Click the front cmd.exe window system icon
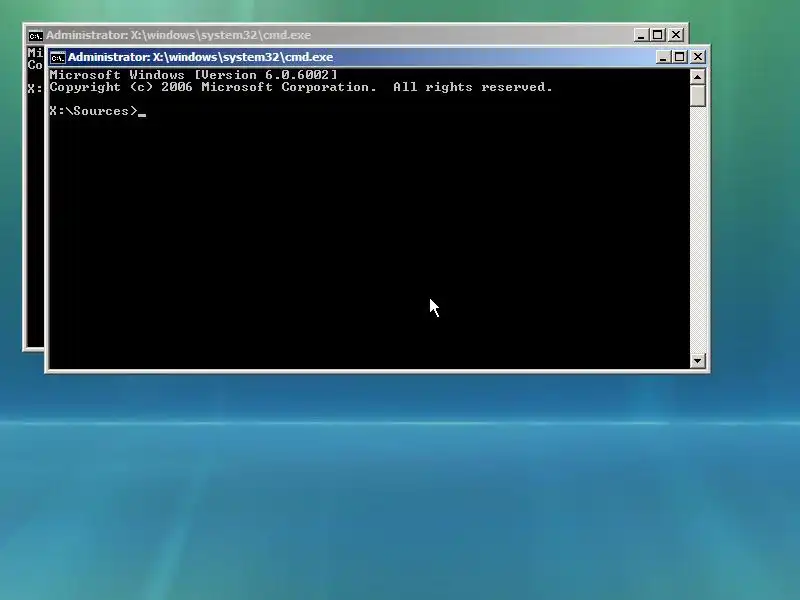The width and height of the screenshot is (800, 600). pyautogui.click(x=58, y=57)
